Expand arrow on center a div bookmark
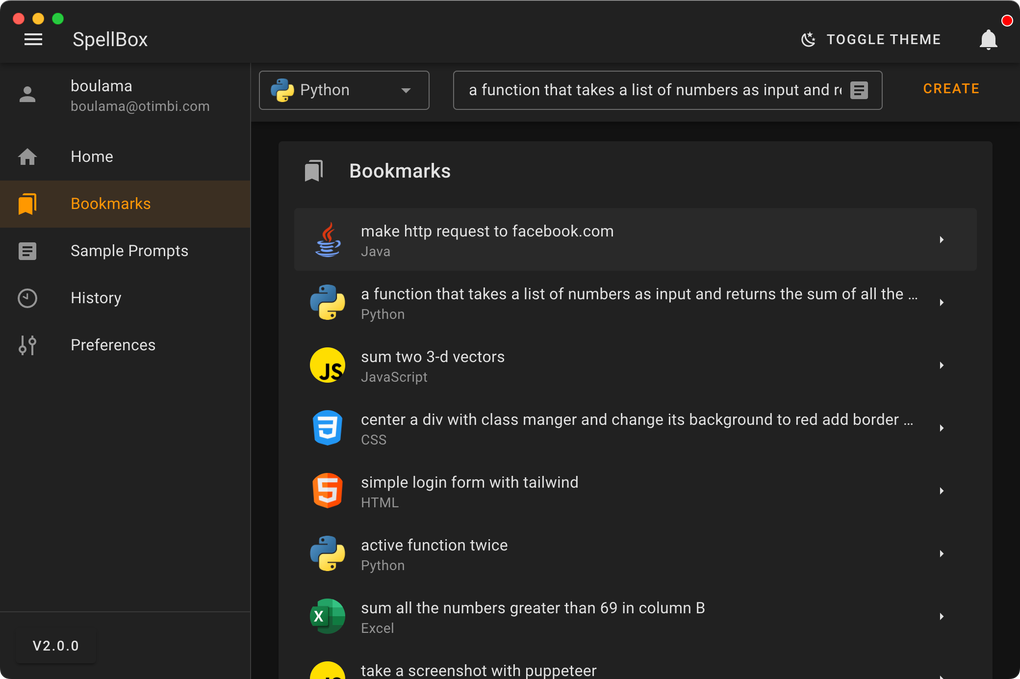The height and width of the screenshot is (679, 1020). (941, 428)
